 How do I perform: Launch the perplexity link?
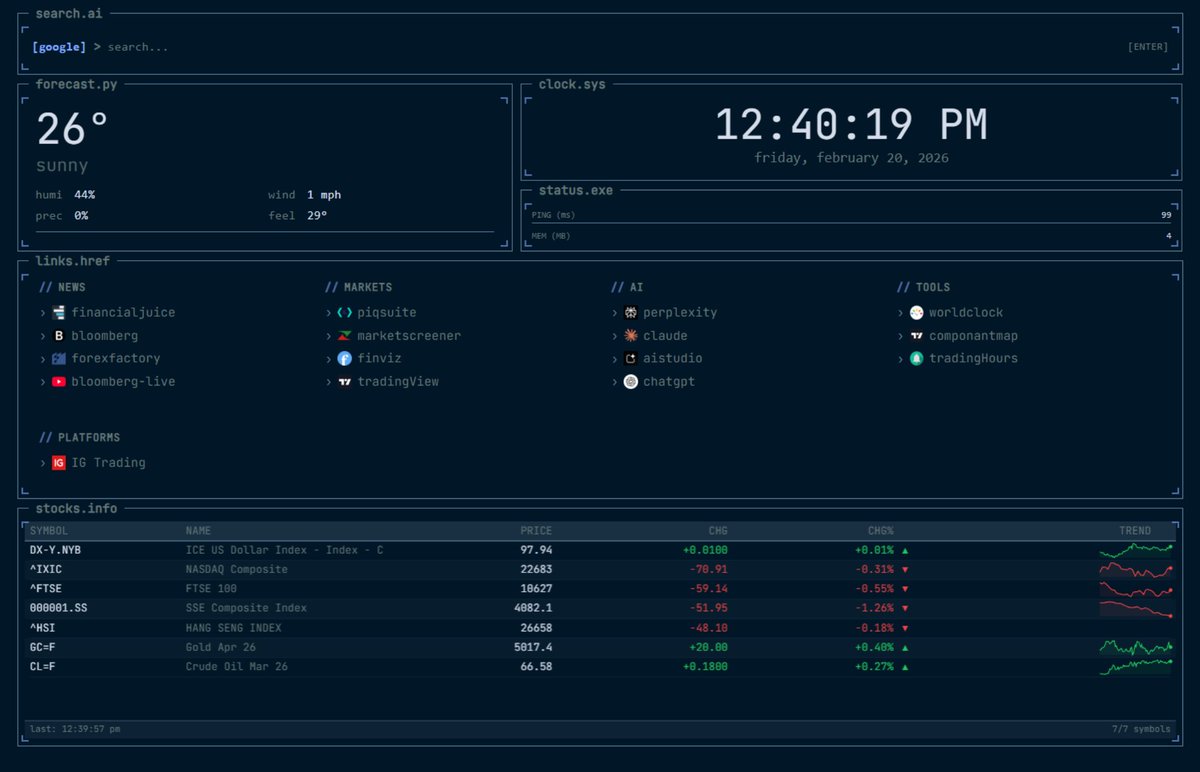click(x=680, y=313)
